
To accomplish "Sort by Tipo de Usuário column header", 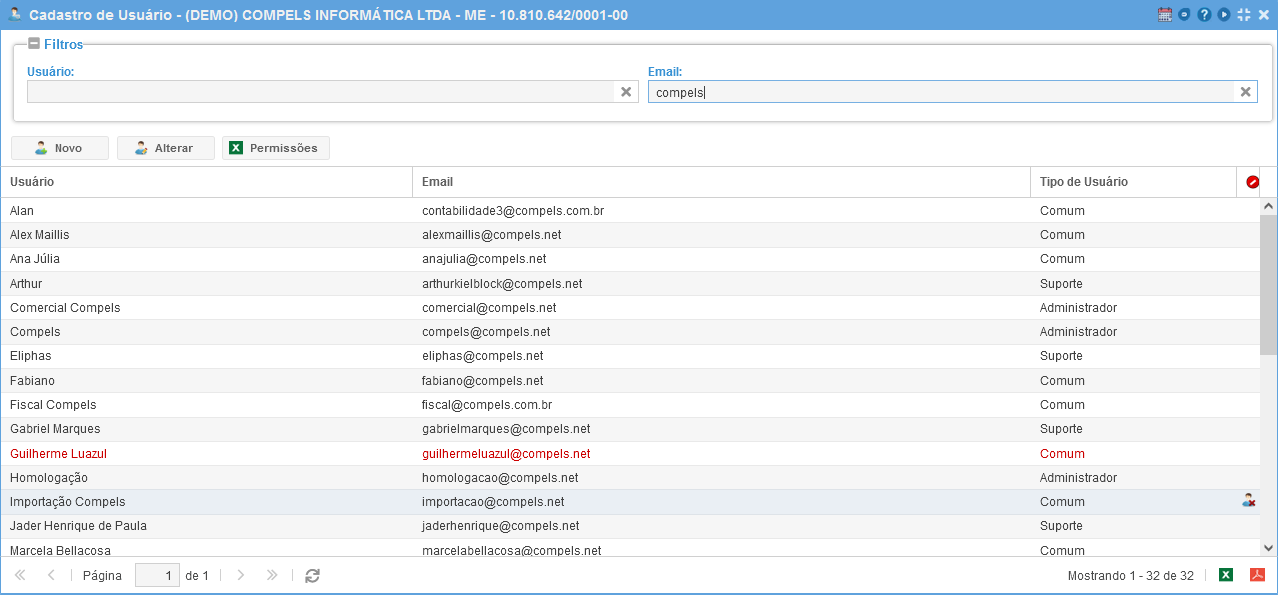I will pyautogui.click(x=1133, y=182).
